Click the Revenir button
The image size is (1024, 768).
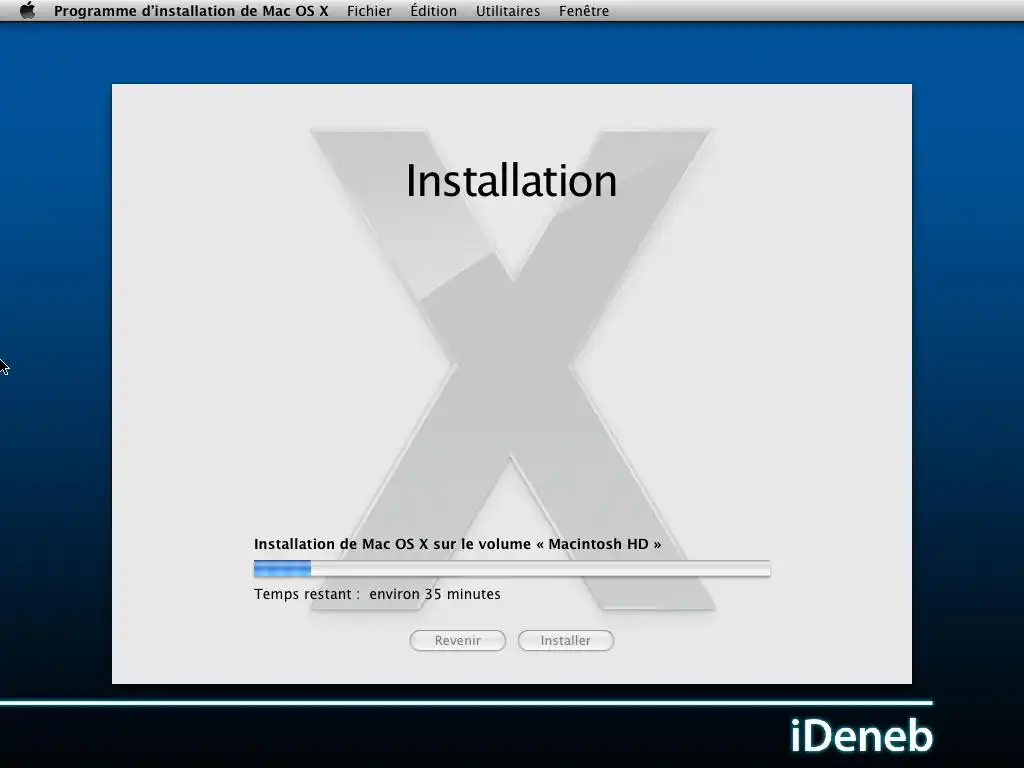pyautogui.click(x=457, y=641)
